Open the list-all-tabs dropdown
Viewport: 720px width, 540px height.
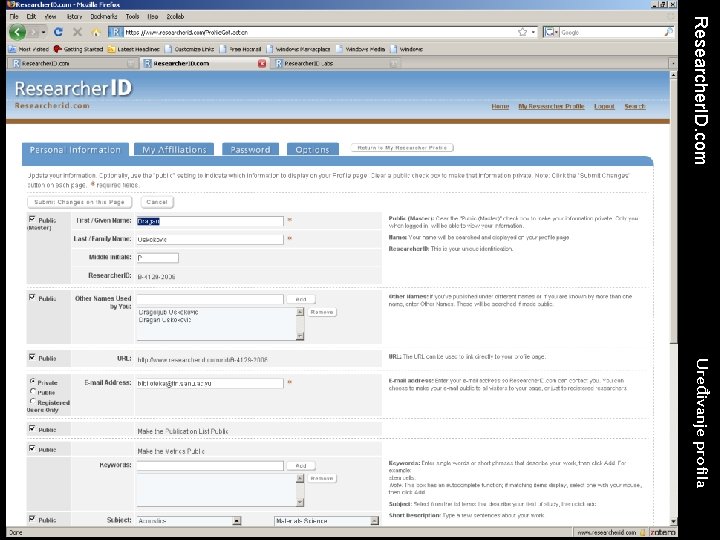pos(673,63)
